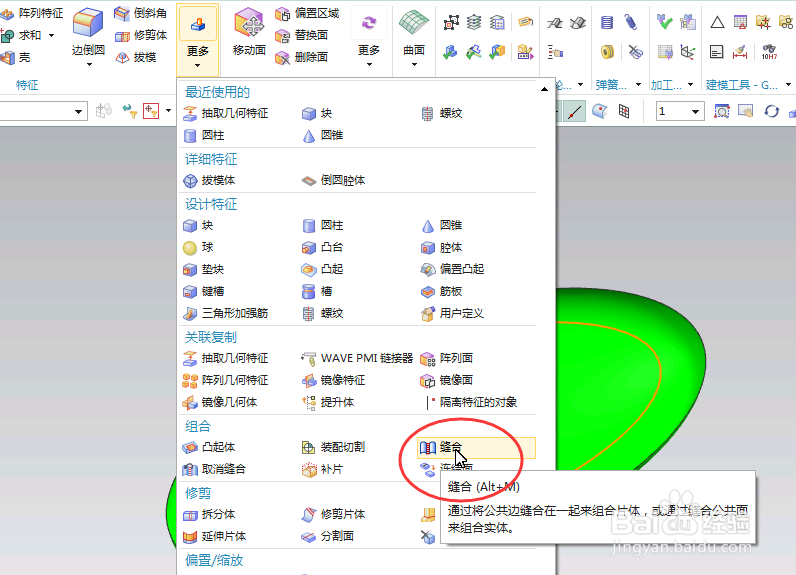Select 垫块 pad feature
796x575 pixels.
click(x=203, y=269)
